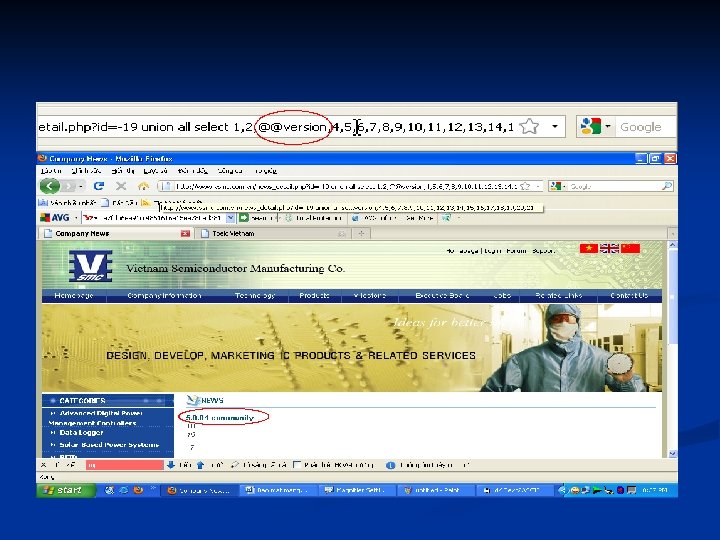Select Solar Based Power Systems category
Viewport: 720px width, 540px height.
[x=109, y=444]
